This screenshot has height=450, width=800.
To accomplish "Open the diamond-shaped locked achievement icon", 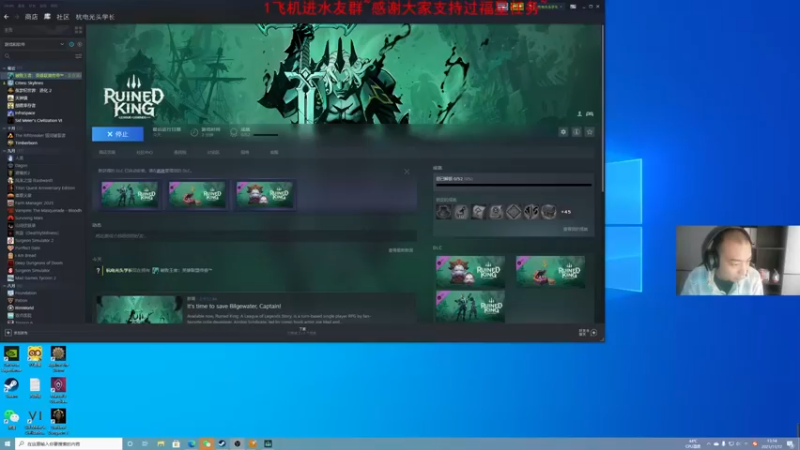I will (514, 212).
